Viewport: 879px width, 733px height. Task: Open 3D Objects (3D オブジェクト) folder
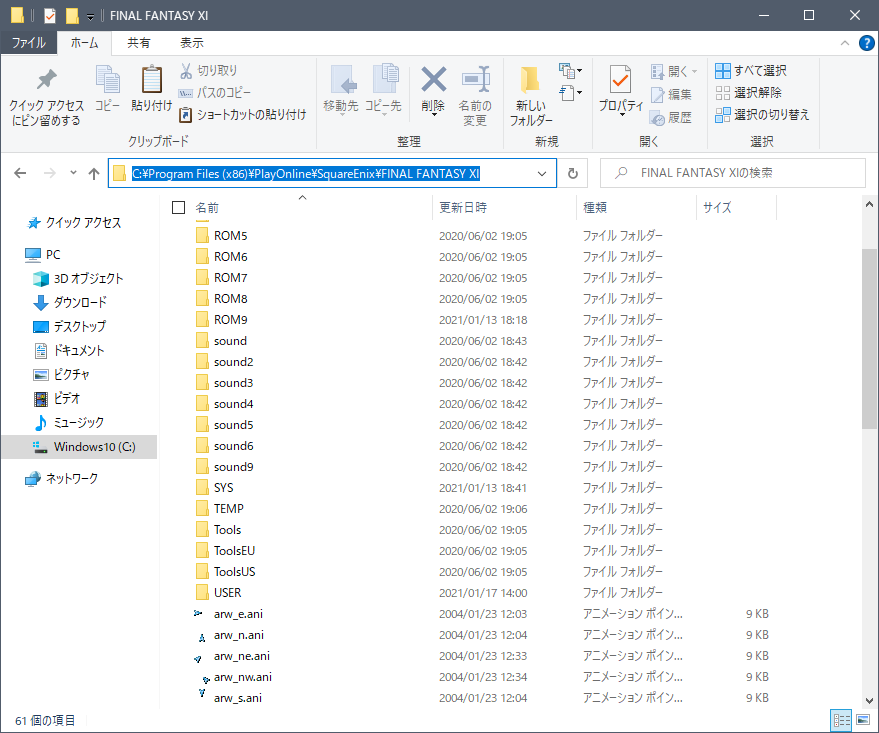point(78,279)
